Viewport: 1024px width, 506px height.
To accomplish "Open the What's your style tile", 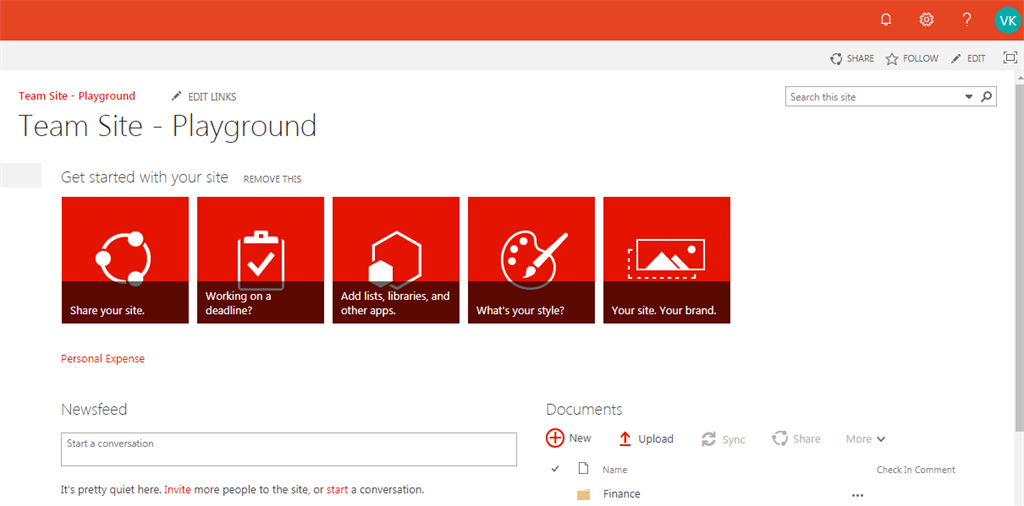I will (531, 260).
